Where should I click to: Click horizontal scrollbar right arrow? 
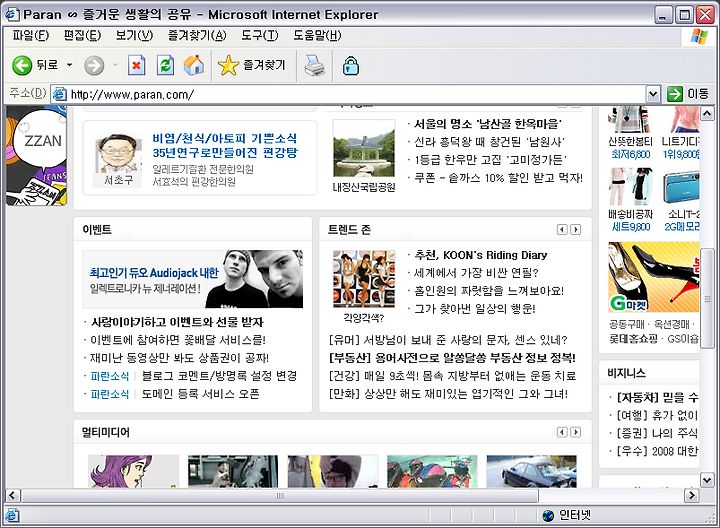click(x=691, y=495)
